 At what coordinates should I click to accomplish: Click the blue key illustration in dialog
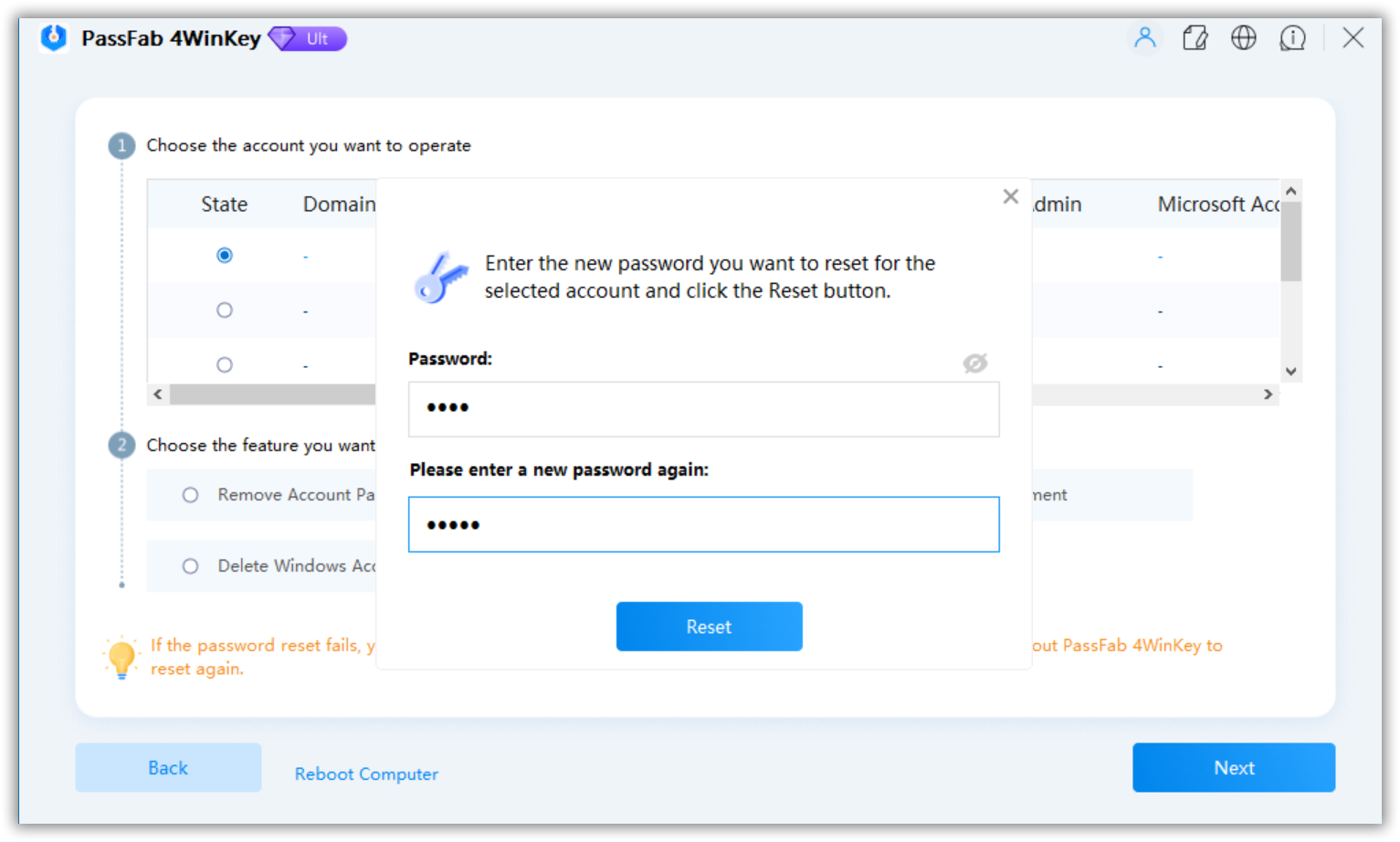point(442,277)
